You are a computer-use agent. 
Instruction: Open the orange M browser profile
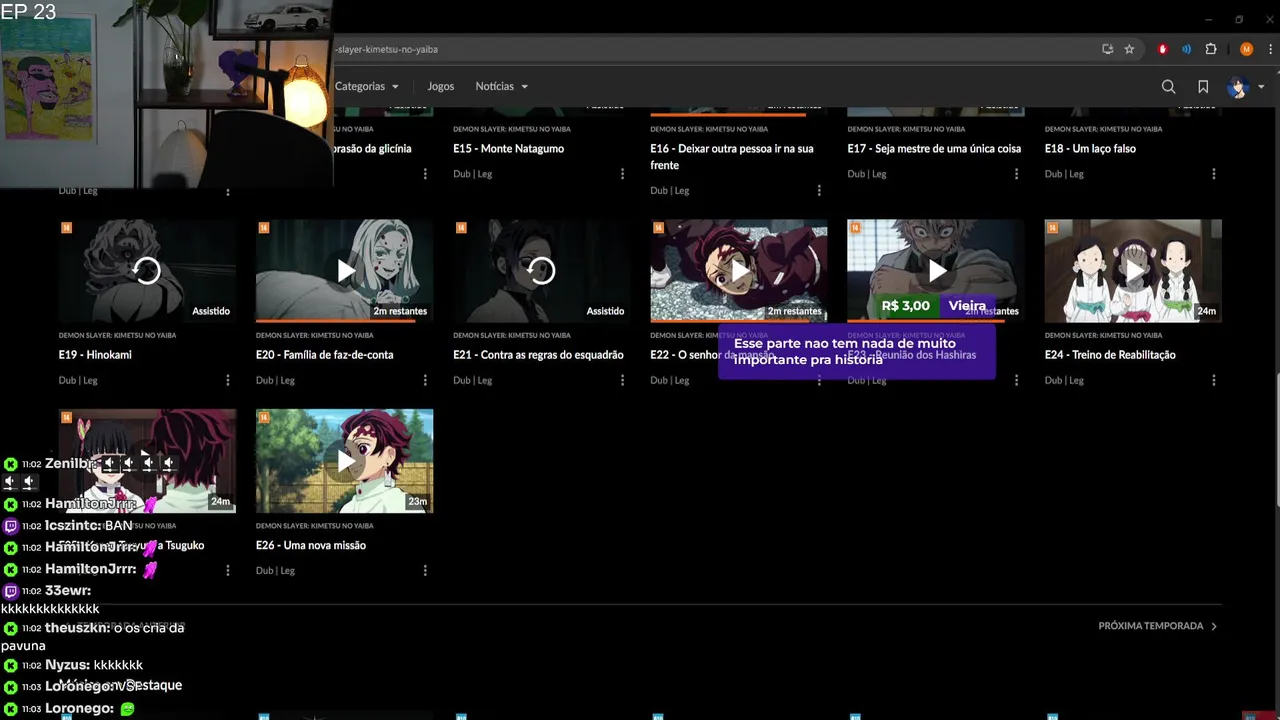point(1246,49)
